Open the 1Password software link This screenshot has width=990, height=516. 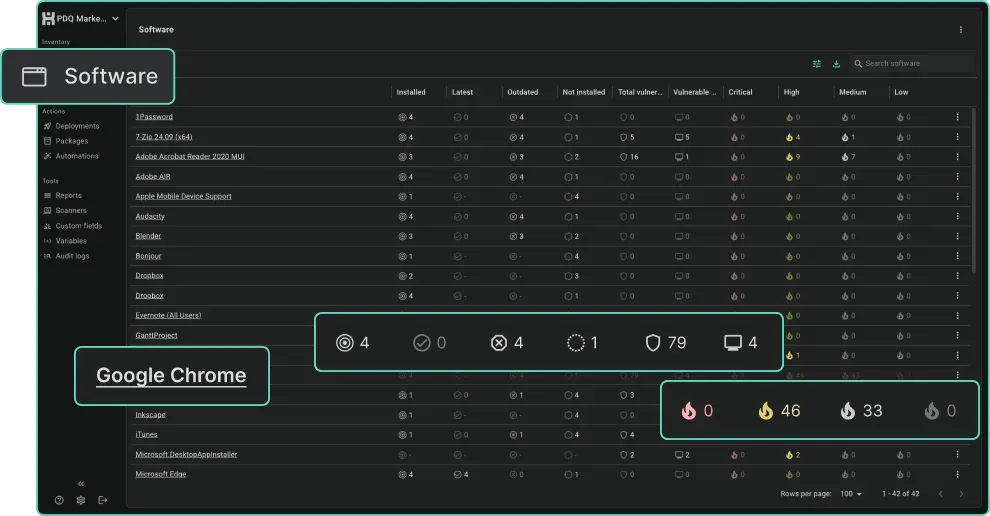(x=154, y=117)
